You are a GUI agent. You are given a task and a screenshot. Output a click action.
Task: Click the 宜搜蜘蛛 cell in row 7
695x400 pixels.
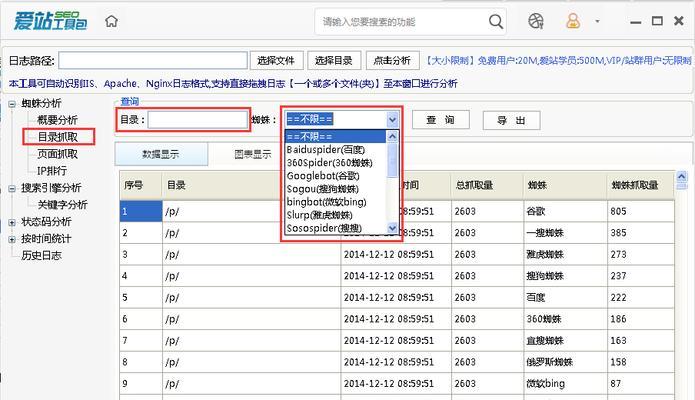tap(565, 340)
